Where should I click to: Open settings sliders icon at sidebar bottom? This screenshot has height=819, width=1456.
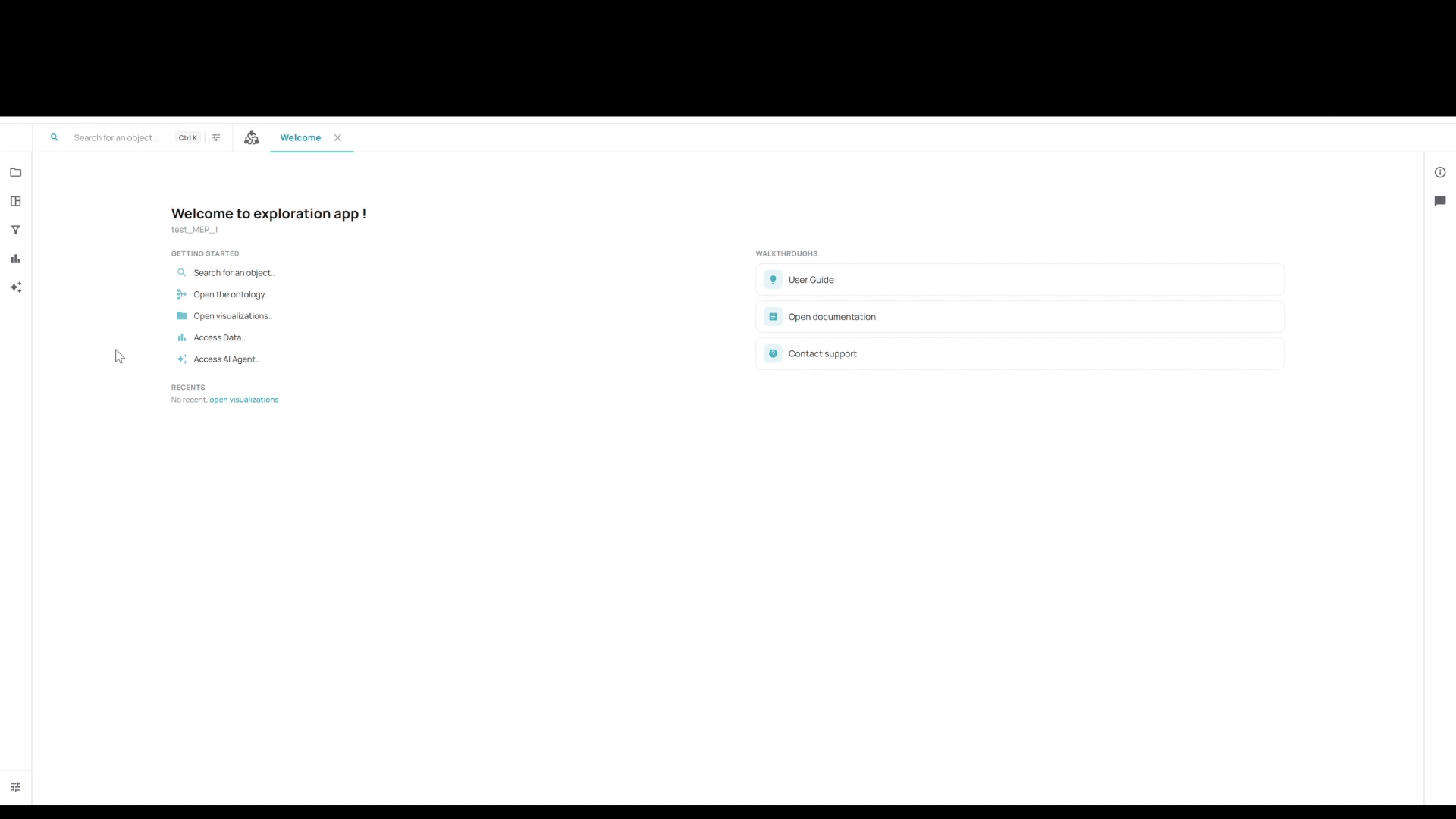point(15,787)
